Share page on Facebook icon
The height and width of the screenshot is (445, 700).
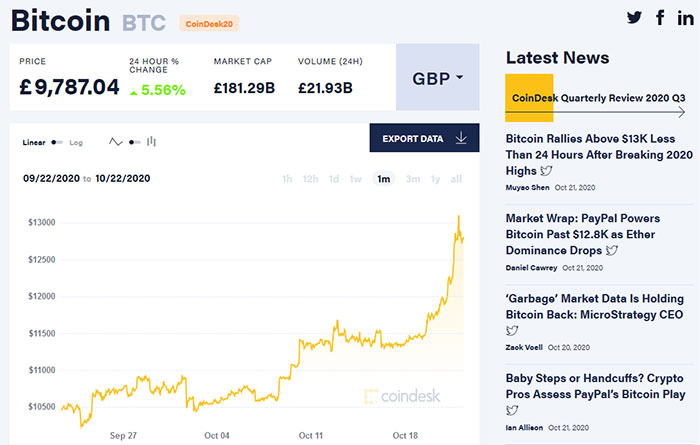(660, 17)
